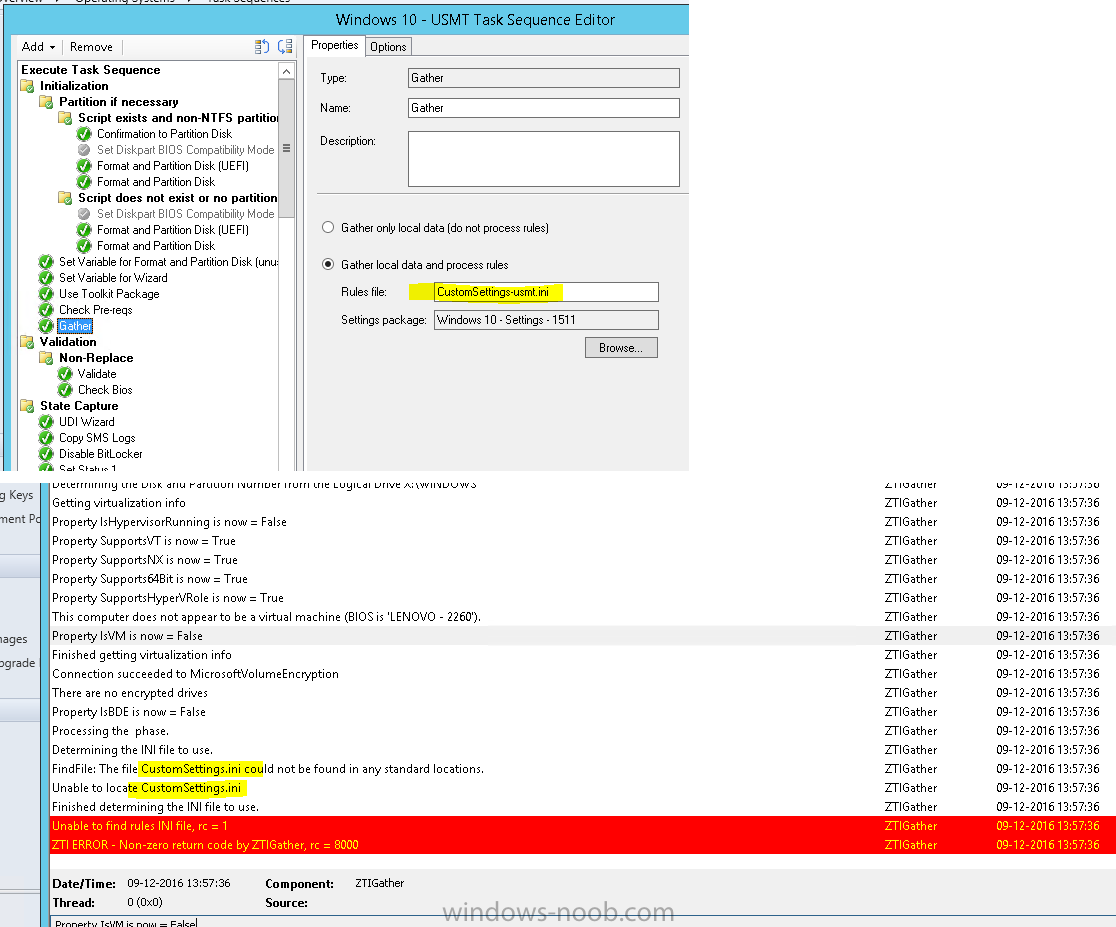Click the 'Check Bios' step check icon
The image size is (1116, 927).
[65, 390]
